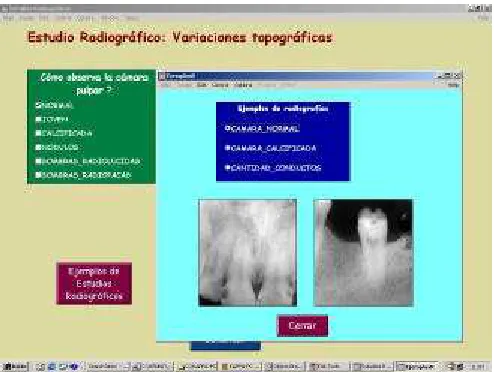The height and width of the screenshot is (372, 494).
Task: Click Ejemplos de radiografías heading text
Action: click(282, 109)
